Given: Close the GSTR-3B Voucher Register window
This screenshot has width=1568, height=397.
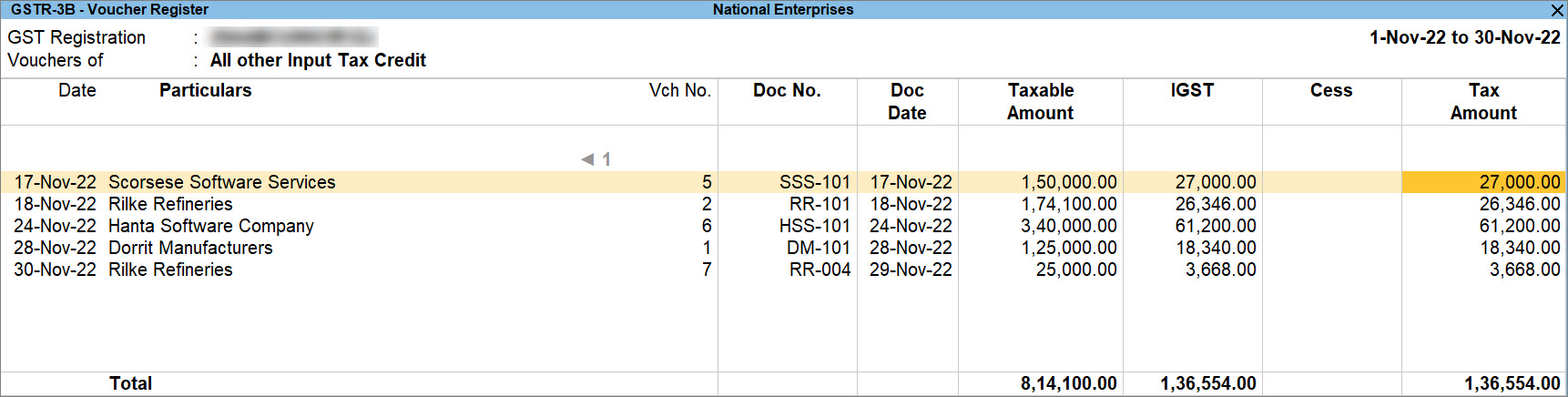Looking at the screenshot, I should point(1557,10).
